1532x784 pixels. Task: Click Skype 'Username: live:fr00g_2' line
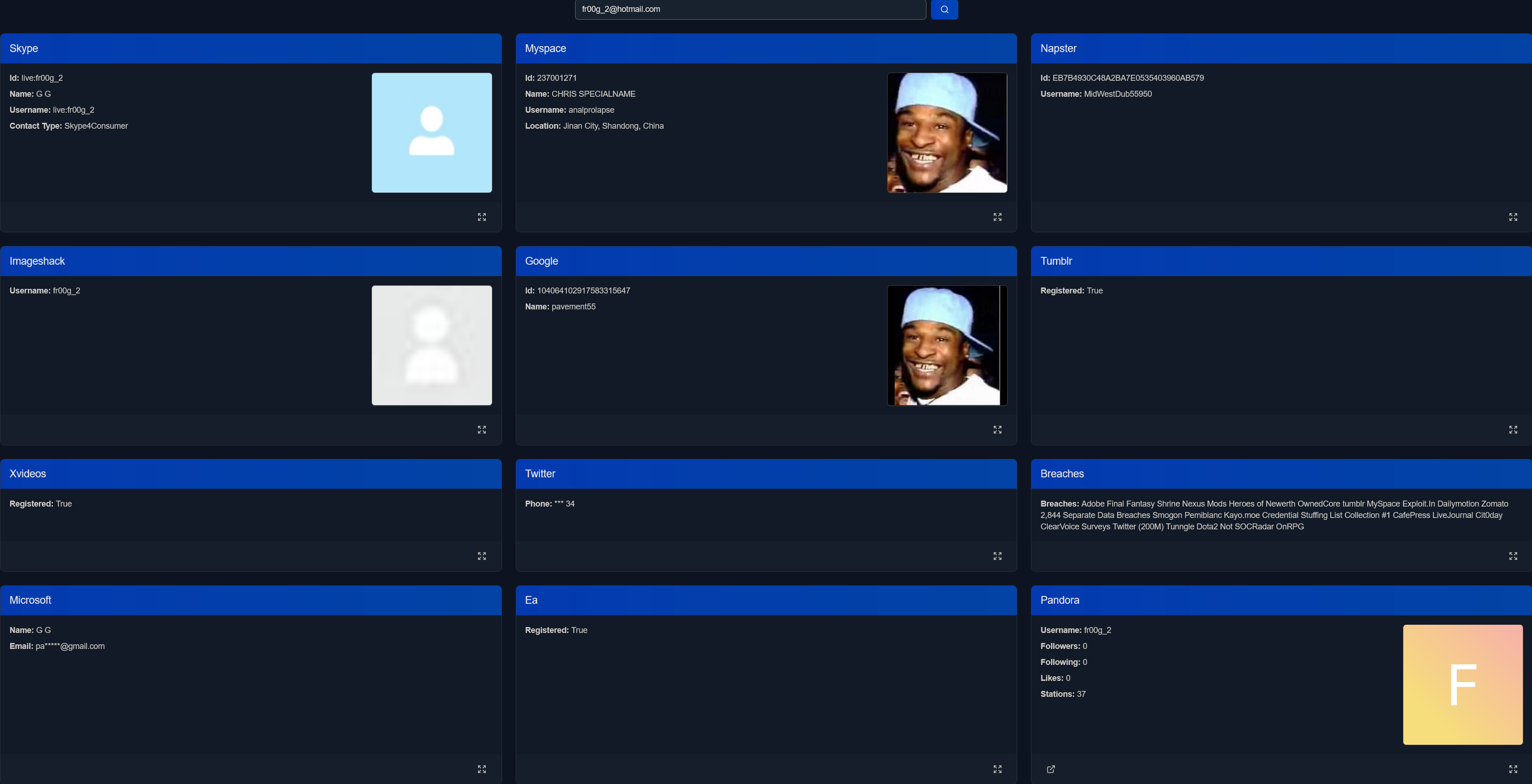click(x=52, y=110)
